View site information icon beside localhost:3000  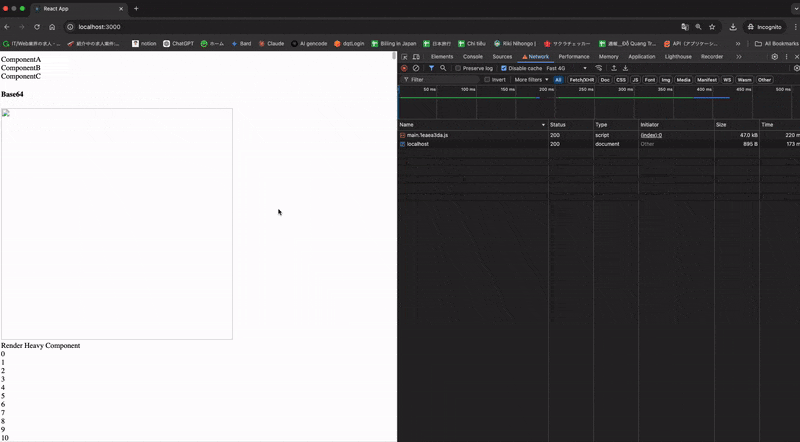[x=70, y=27]
